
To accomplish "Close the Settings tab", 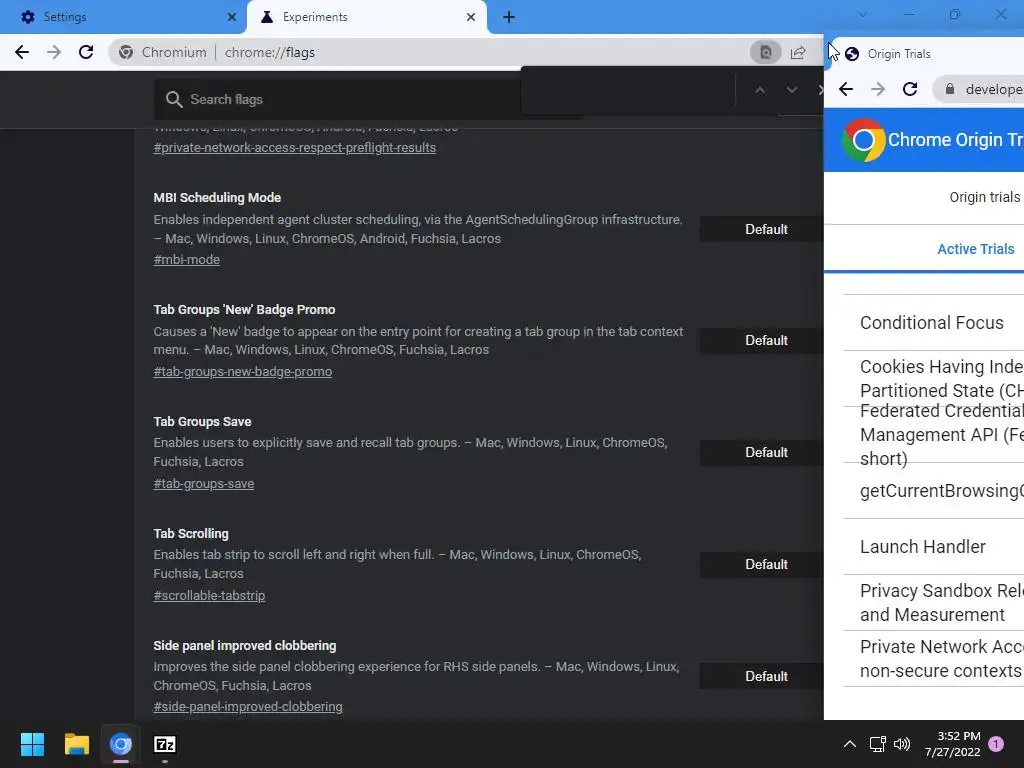I will [x=232, y=17].
